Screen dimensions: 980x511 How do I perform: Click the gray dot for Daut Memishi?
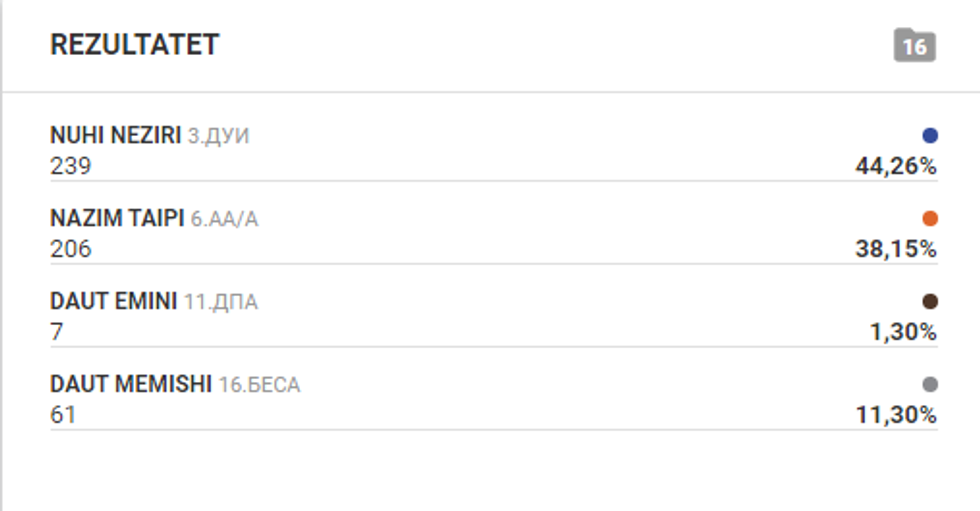point(930,384)
